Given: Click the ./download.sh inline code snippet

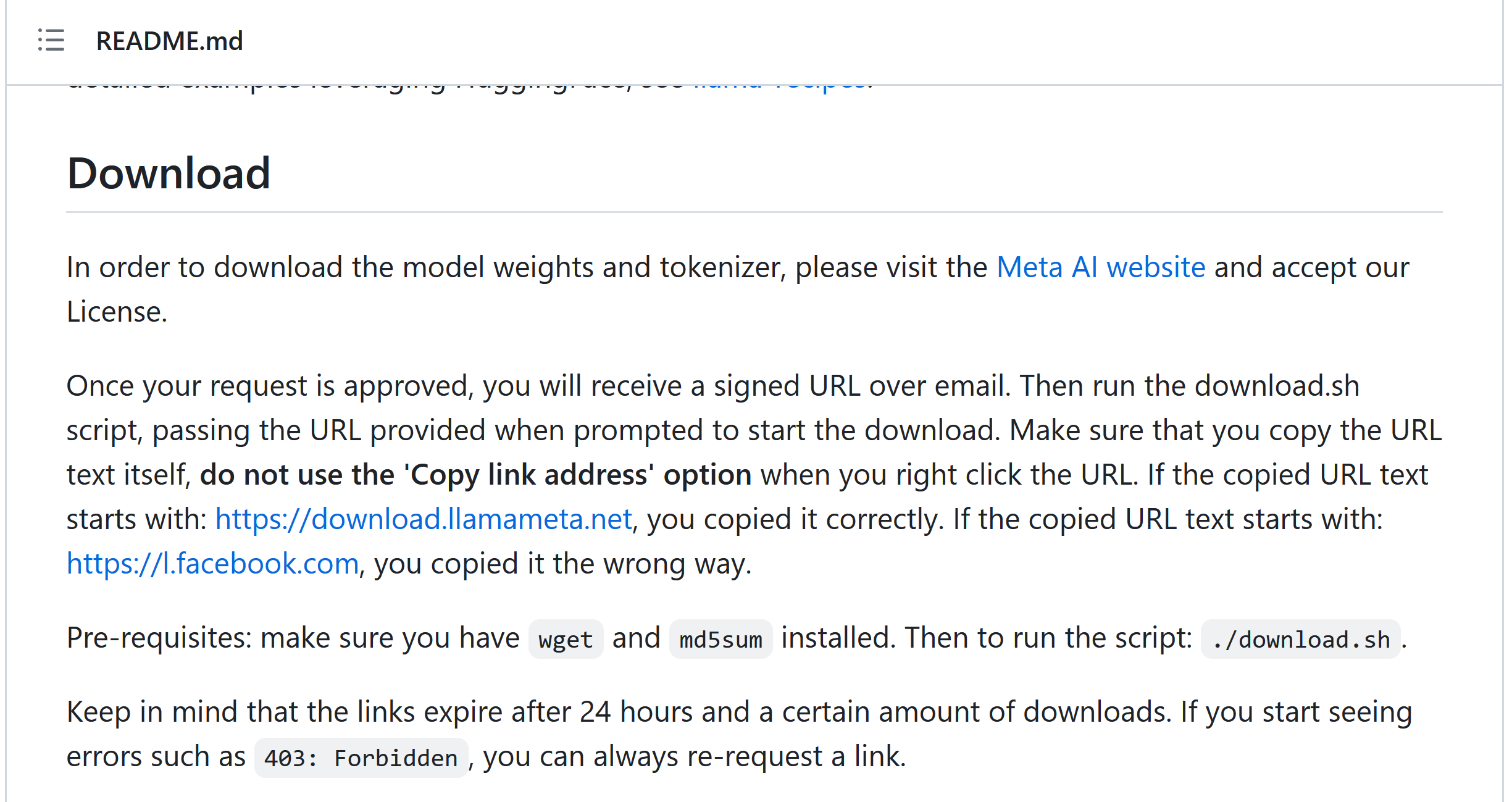Looking at the screenshot, I should (1301, 640).
